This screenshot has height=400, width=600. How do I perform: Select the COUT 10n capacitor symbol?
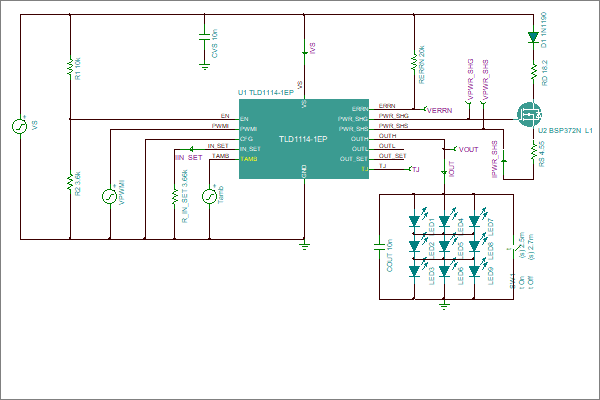(379, 247)
